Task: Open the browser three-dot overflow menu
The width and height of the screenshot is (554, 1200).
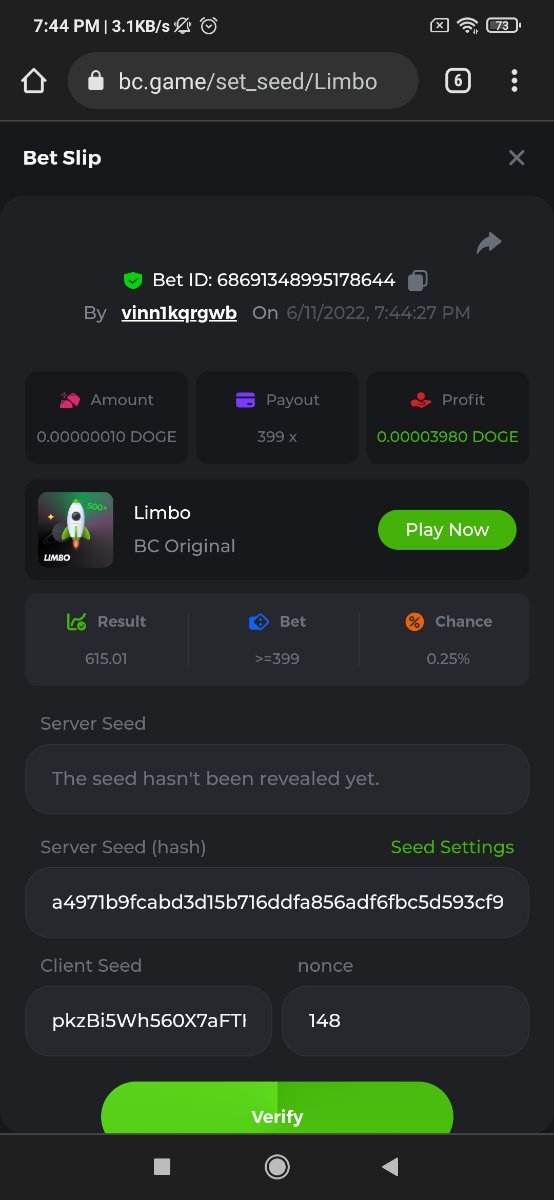Action: click(514, 81)
